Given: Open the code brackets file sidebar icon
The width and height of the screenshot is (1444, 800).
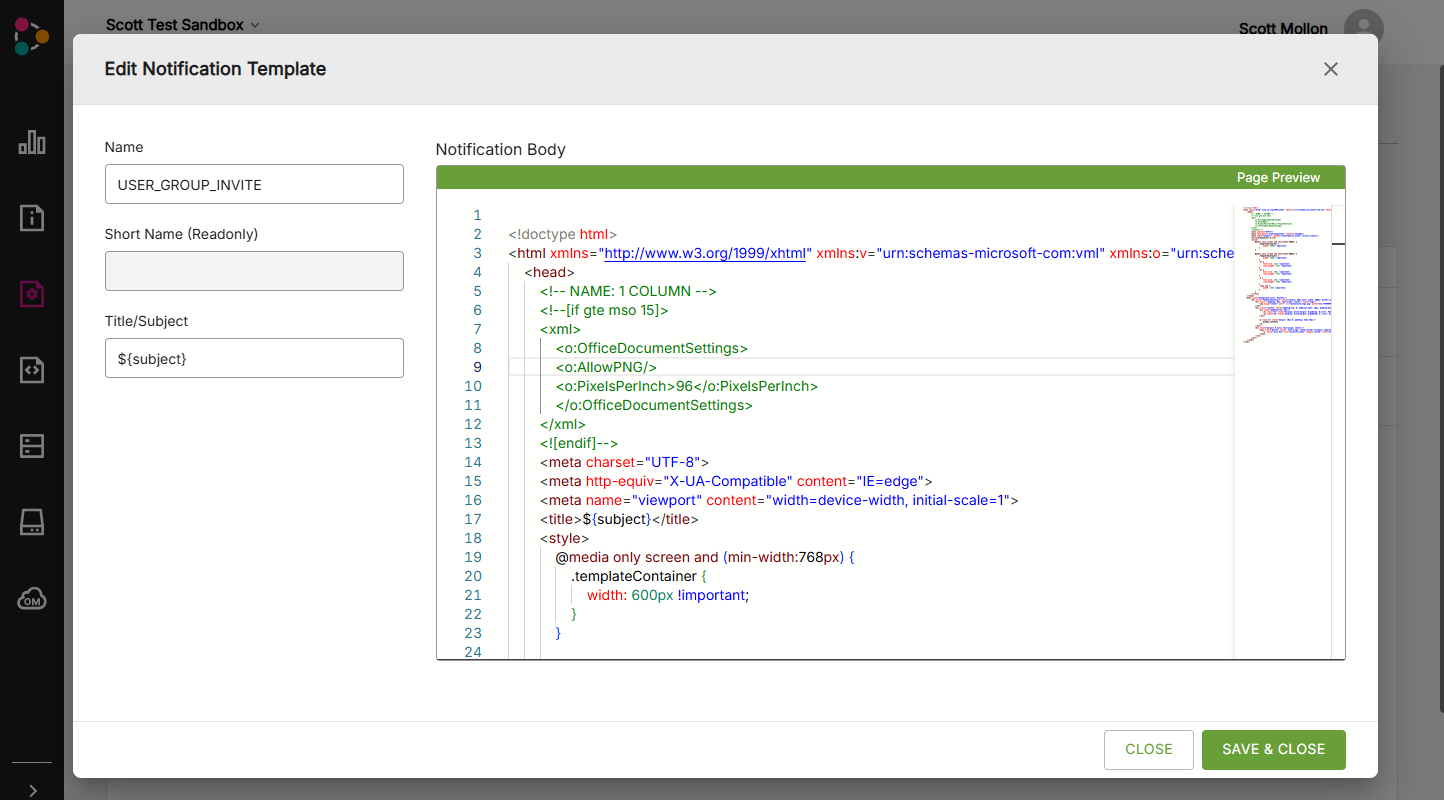Looking at the screenshot, I should [32, 370].
